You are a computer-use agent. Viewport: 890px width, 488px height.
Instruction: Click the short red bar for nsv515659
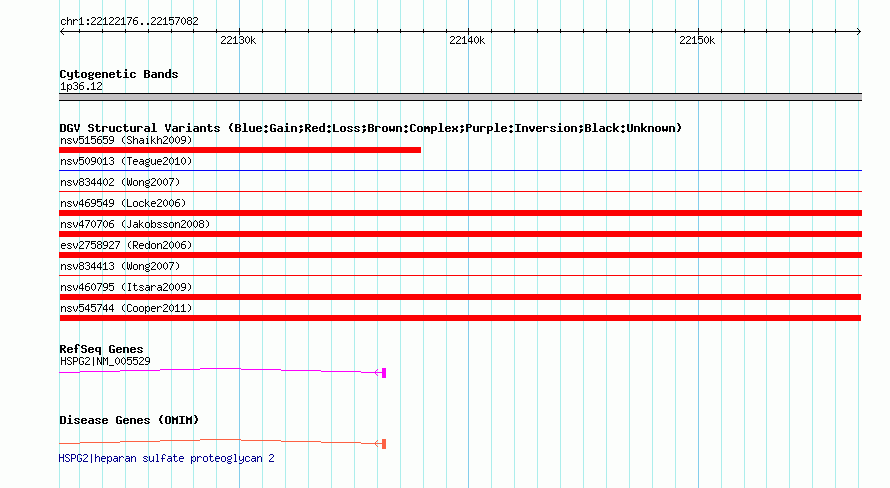coord(240,150)
